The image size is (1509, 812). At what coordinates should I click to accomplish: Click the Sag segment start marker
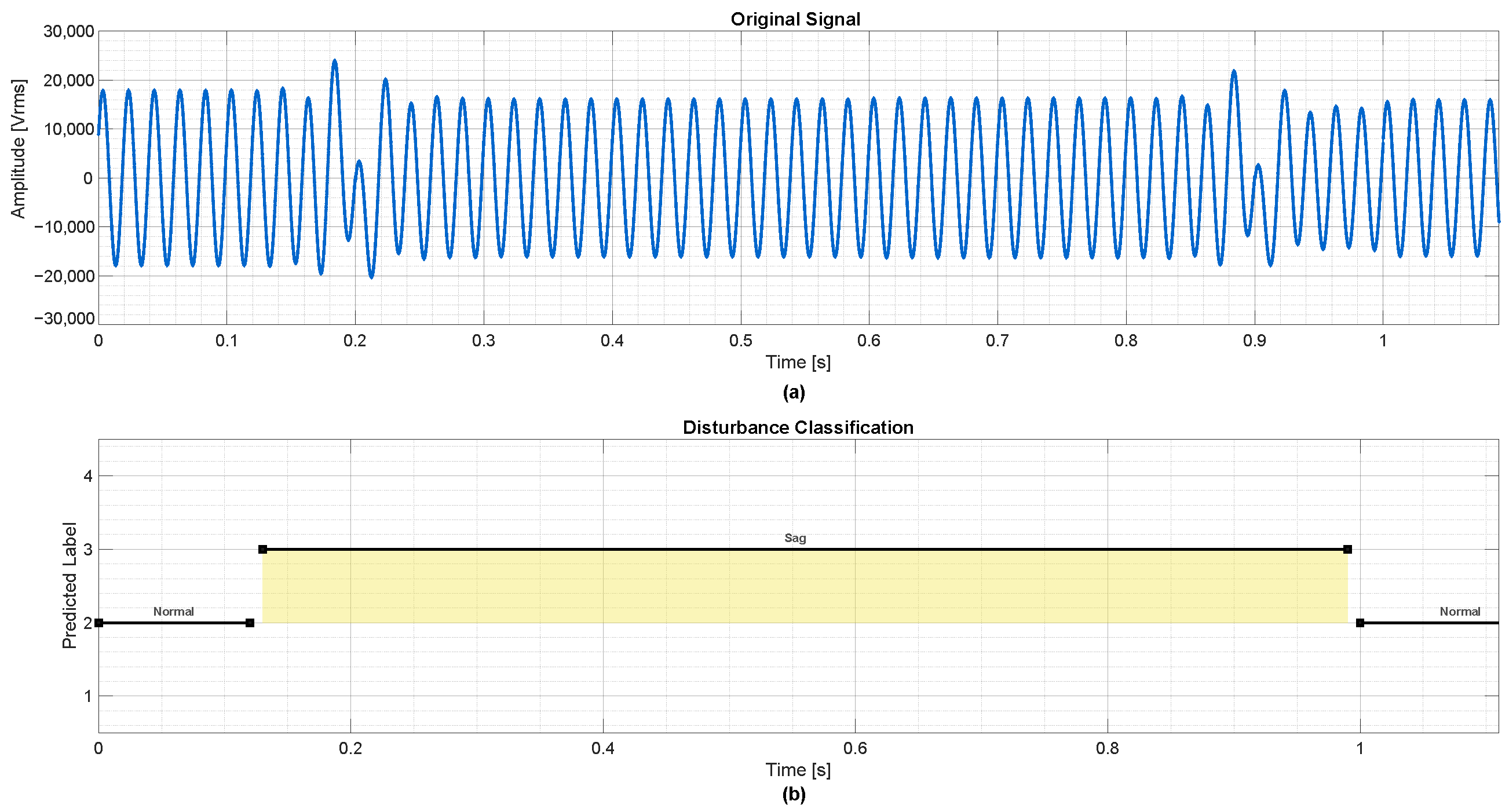click(263, 549)
